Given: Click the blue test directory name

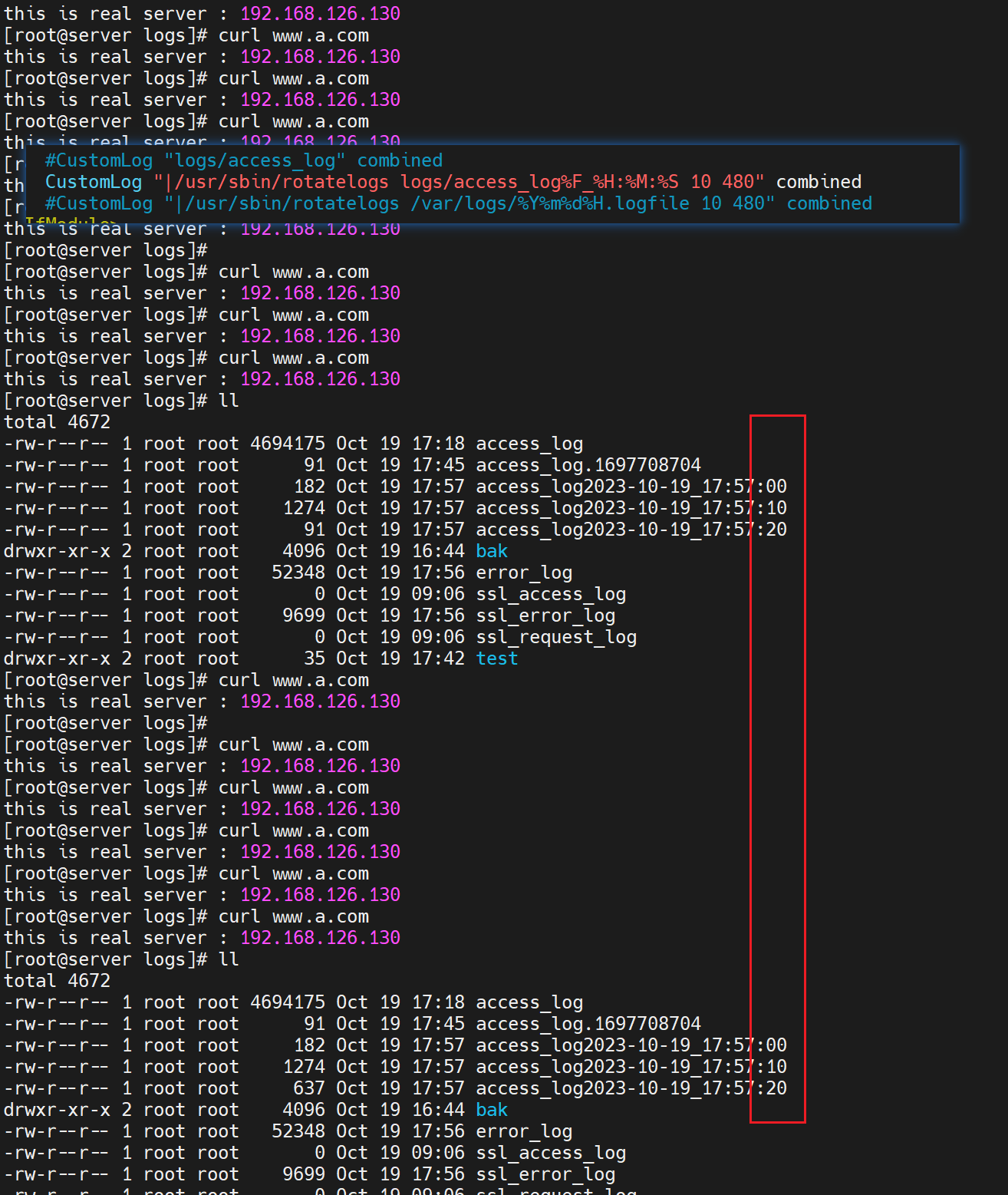Looking at the screenshot, I should click(496, 659).
